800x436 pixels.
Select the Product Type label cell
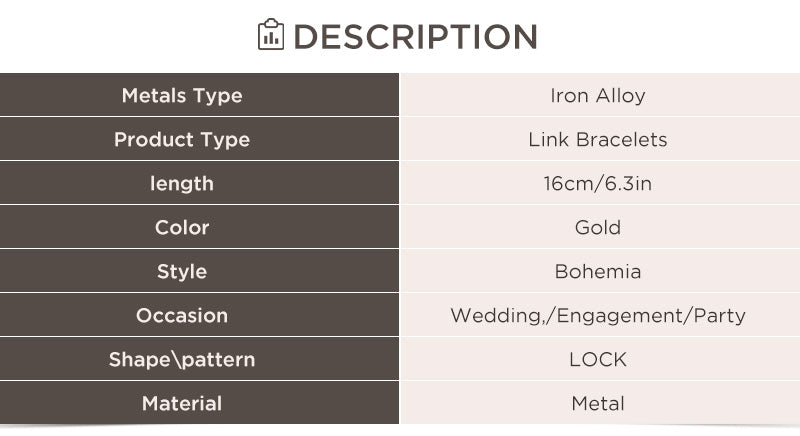pos(199,139)
